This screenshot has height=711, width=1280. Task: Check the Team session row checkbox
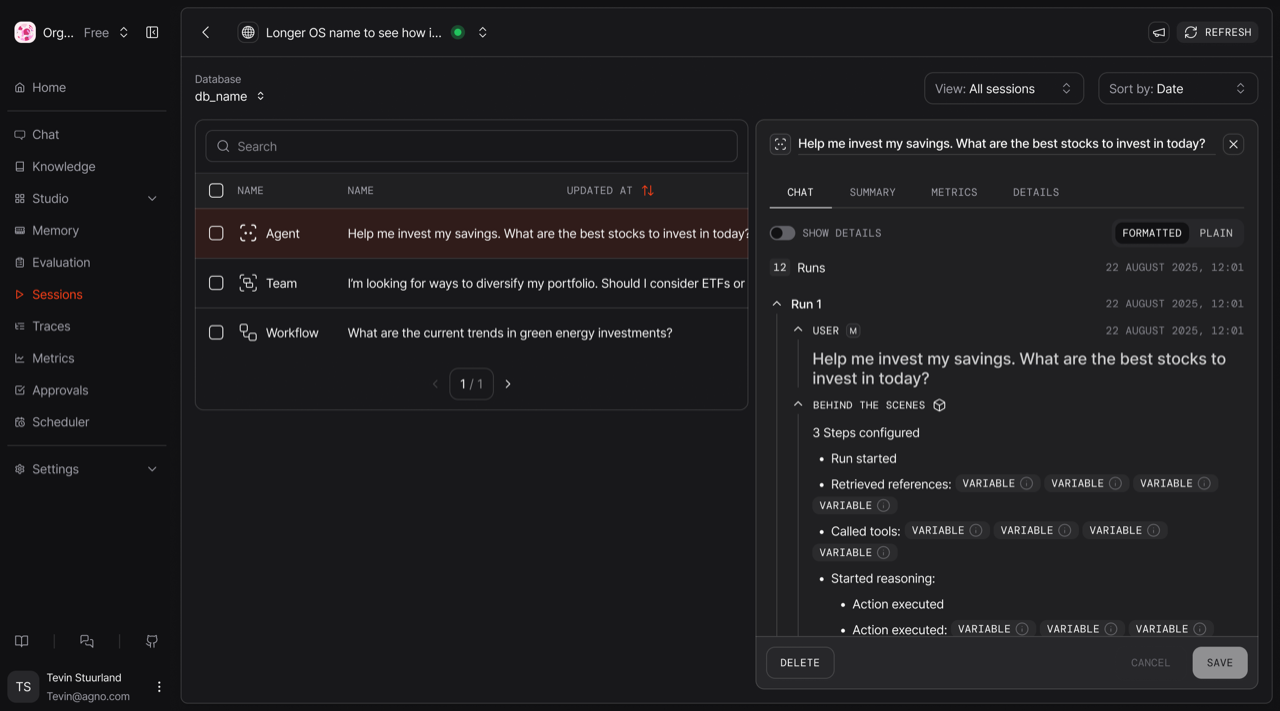(x=216, y=283)
